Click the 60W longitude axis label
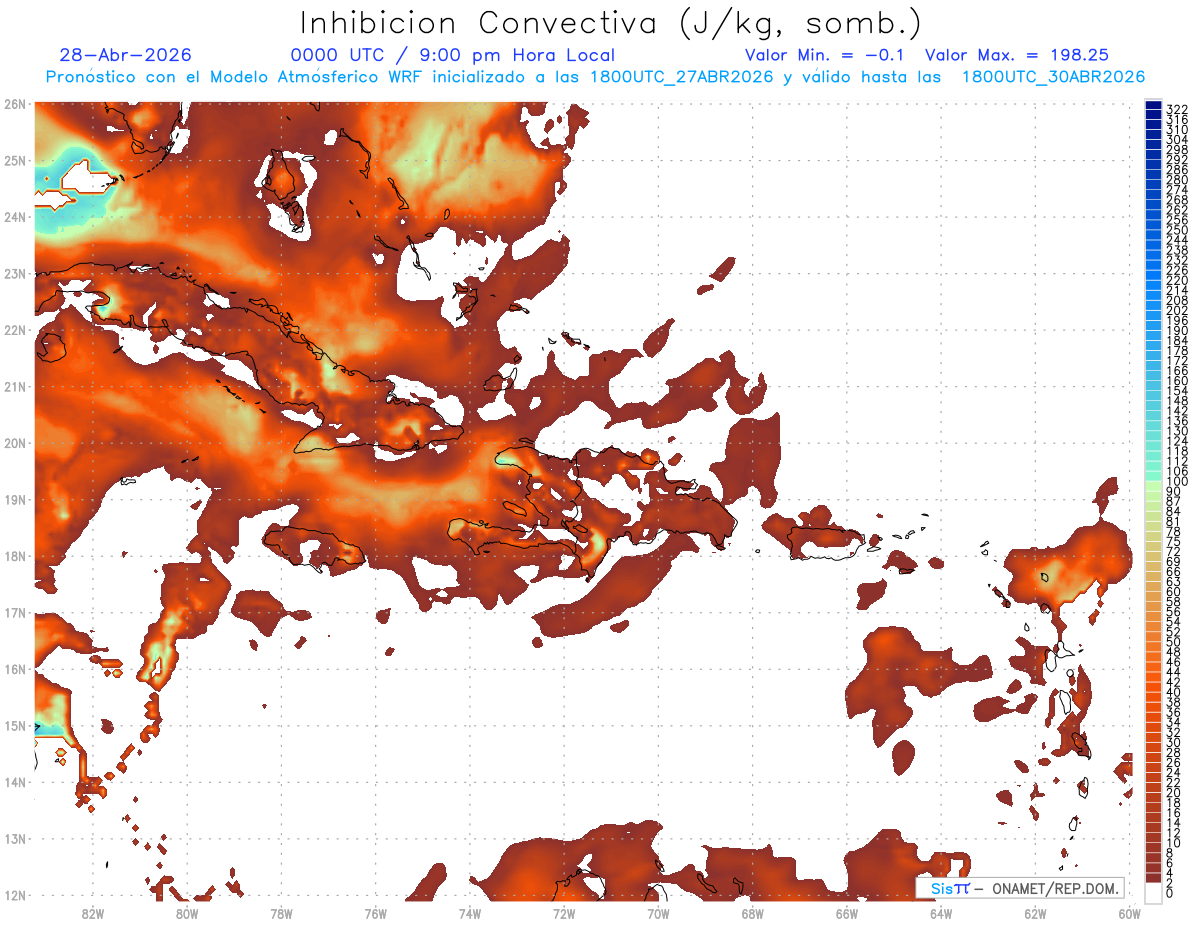1200x927 pixels. click(x=1130, y=913)
